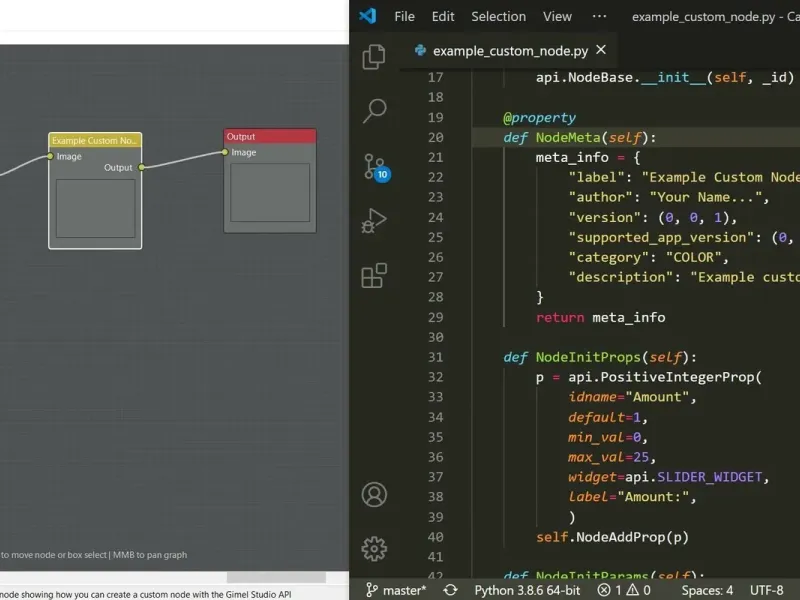Open the Selection menu

498,16
